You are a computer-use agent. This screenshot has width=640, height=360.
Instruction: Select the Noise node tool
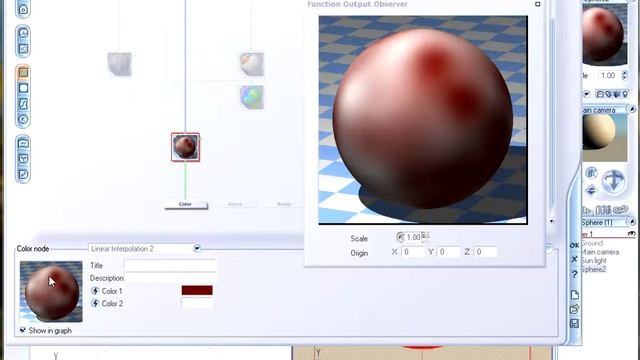23,33
